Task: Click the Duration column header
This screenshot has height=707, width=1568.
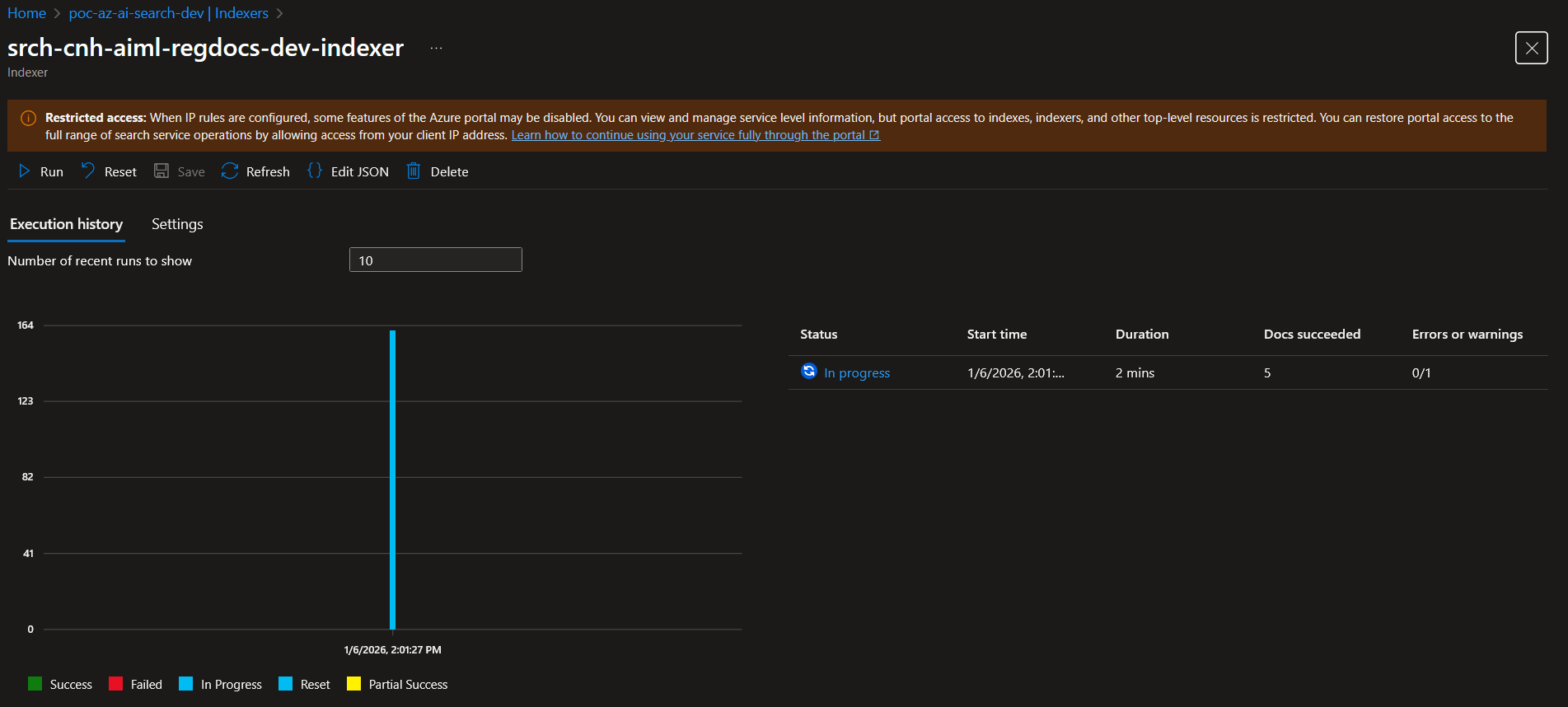Action: pyautogui.click(x=1142, y=335)
